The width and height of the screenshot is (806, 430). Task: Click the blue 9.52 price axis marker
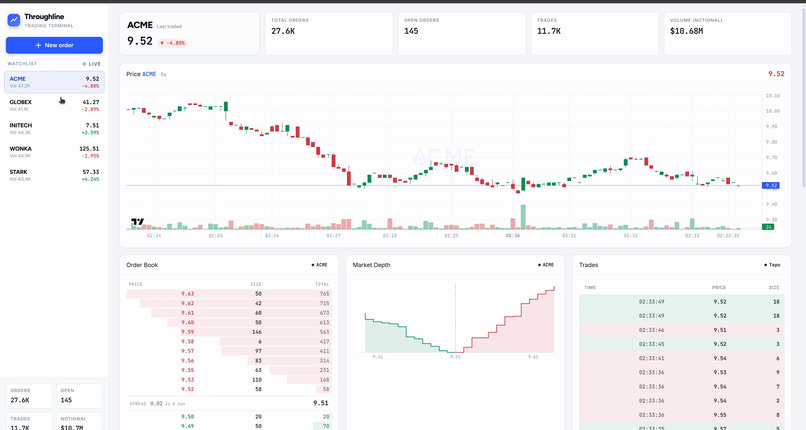tap(771, 185)
